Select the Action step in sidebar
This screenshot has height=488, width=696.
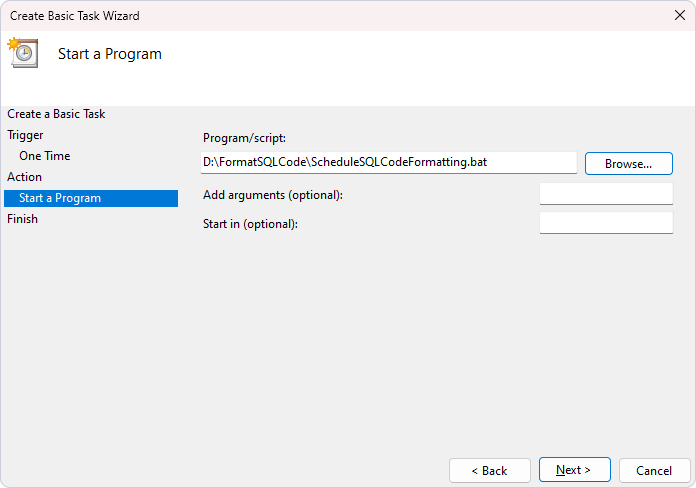click(x=24, y=177)
